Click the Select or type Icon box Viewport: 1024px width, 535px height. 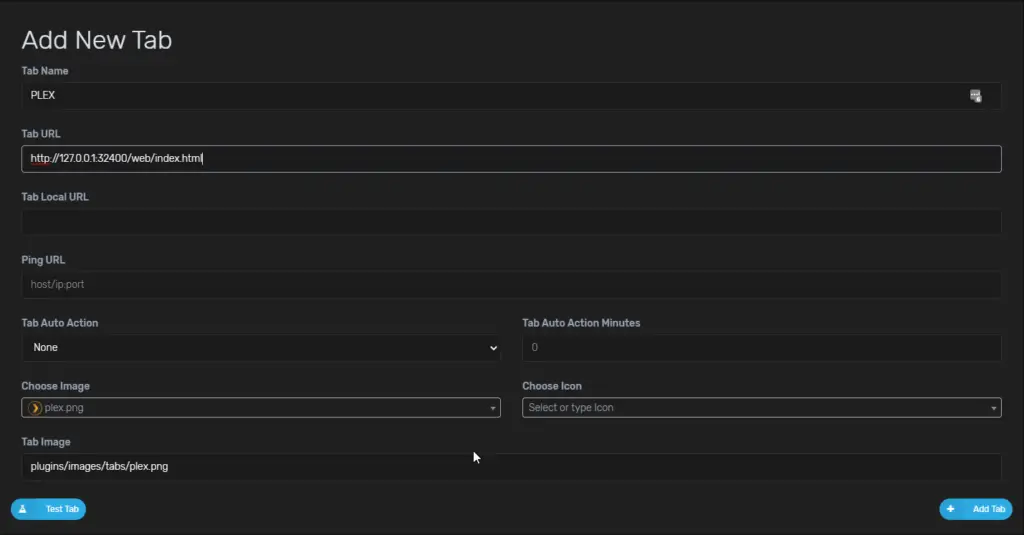(761, 408)
